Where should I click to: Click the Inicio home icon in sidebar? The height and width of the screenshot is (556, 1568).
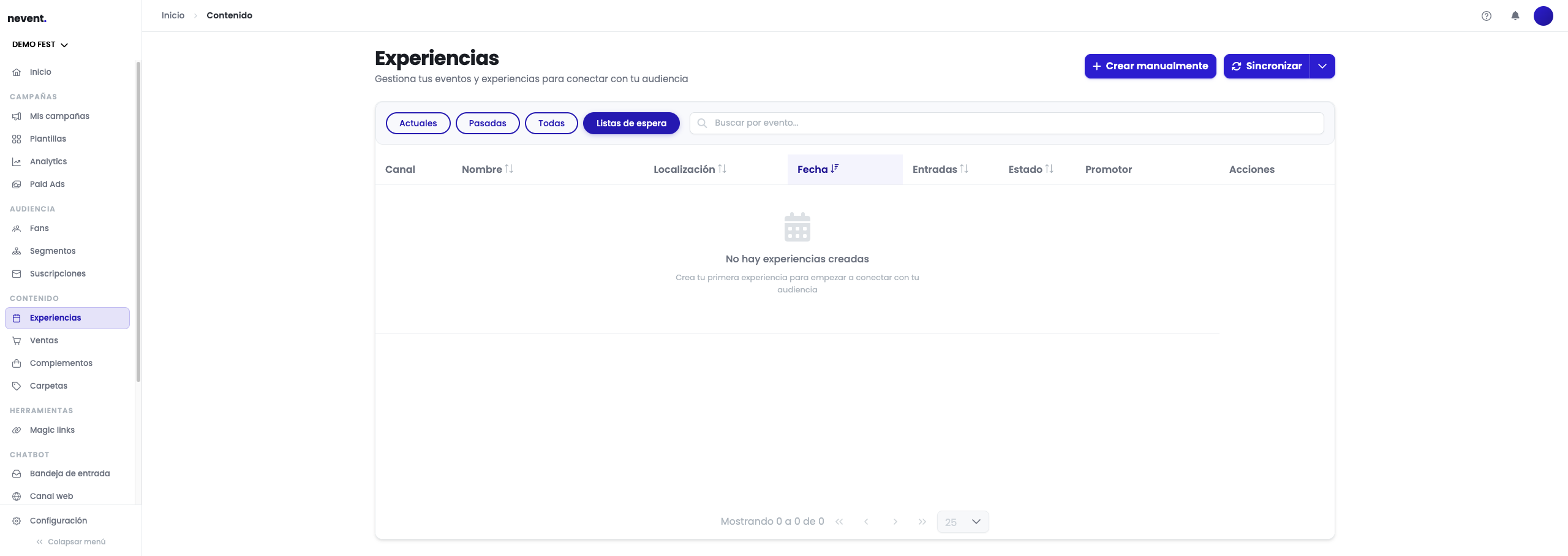(x=17, y=72)
